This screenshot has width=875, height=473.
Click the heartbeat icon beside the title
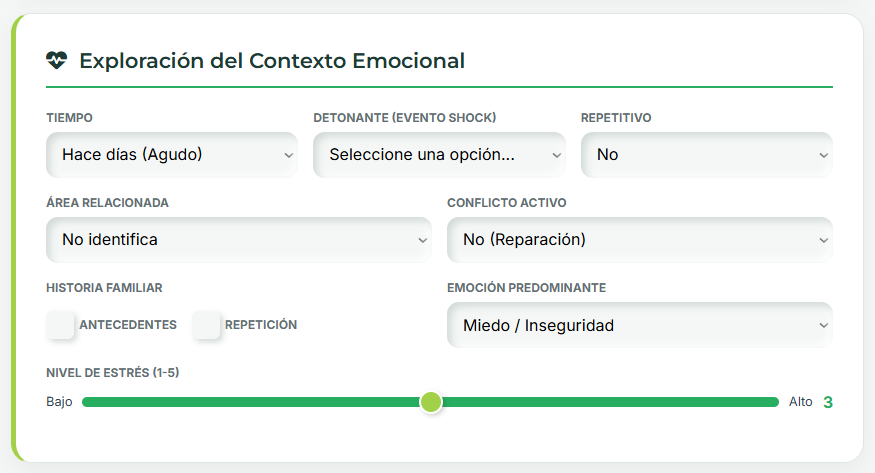point(56,60)
